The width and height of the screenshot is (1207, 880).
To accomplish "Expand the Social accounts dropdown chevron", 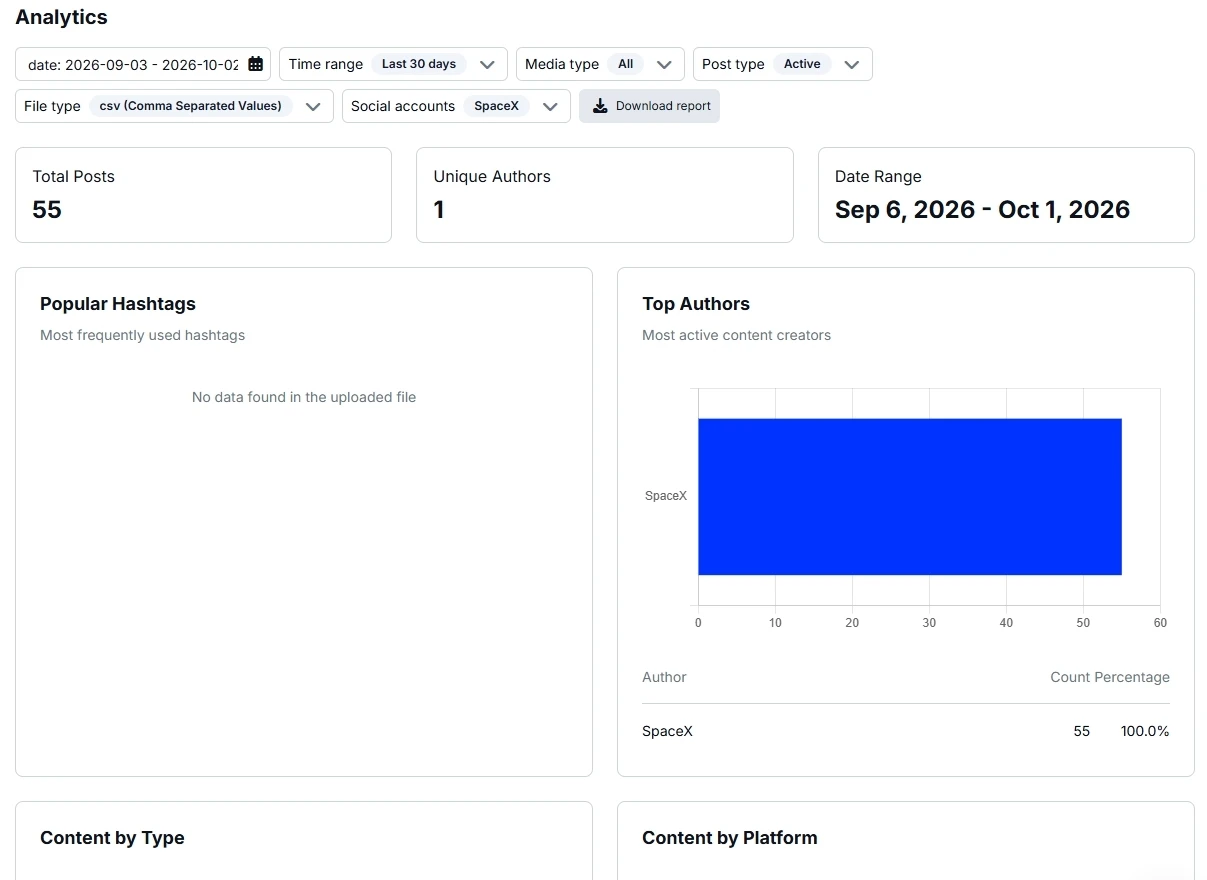I will point(550,106).
